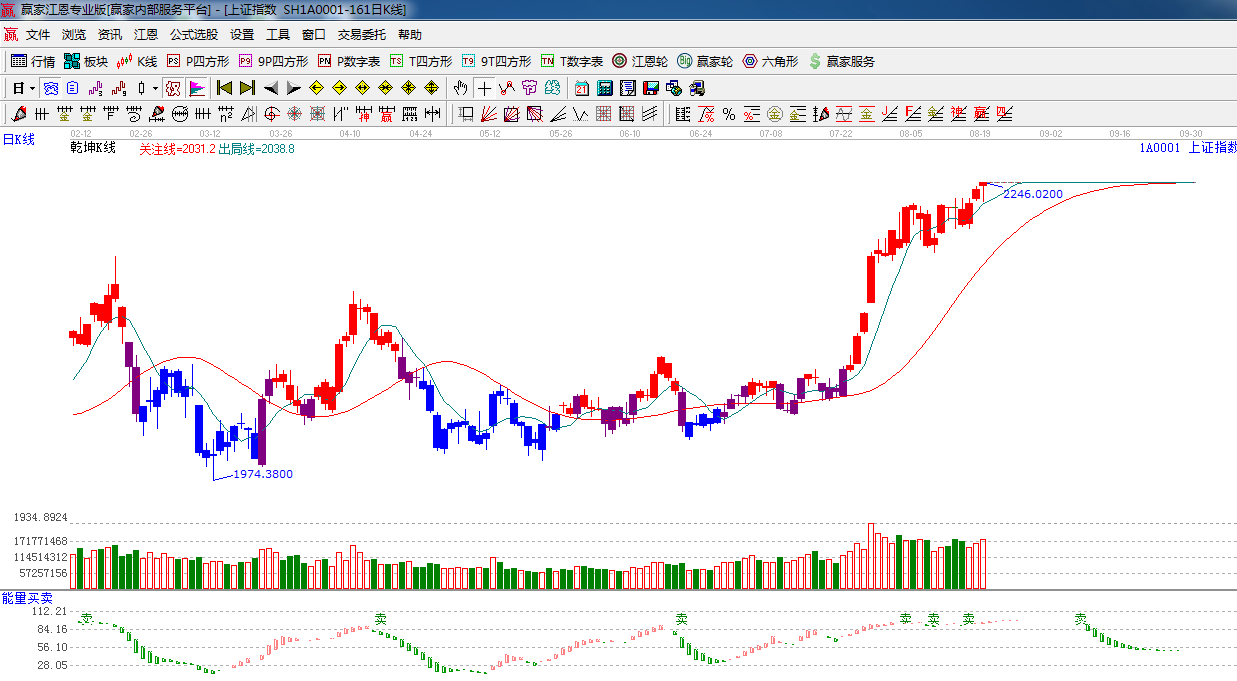
Task: Open the 赢家服务 dollar-sign service
Action: point(841,61)
